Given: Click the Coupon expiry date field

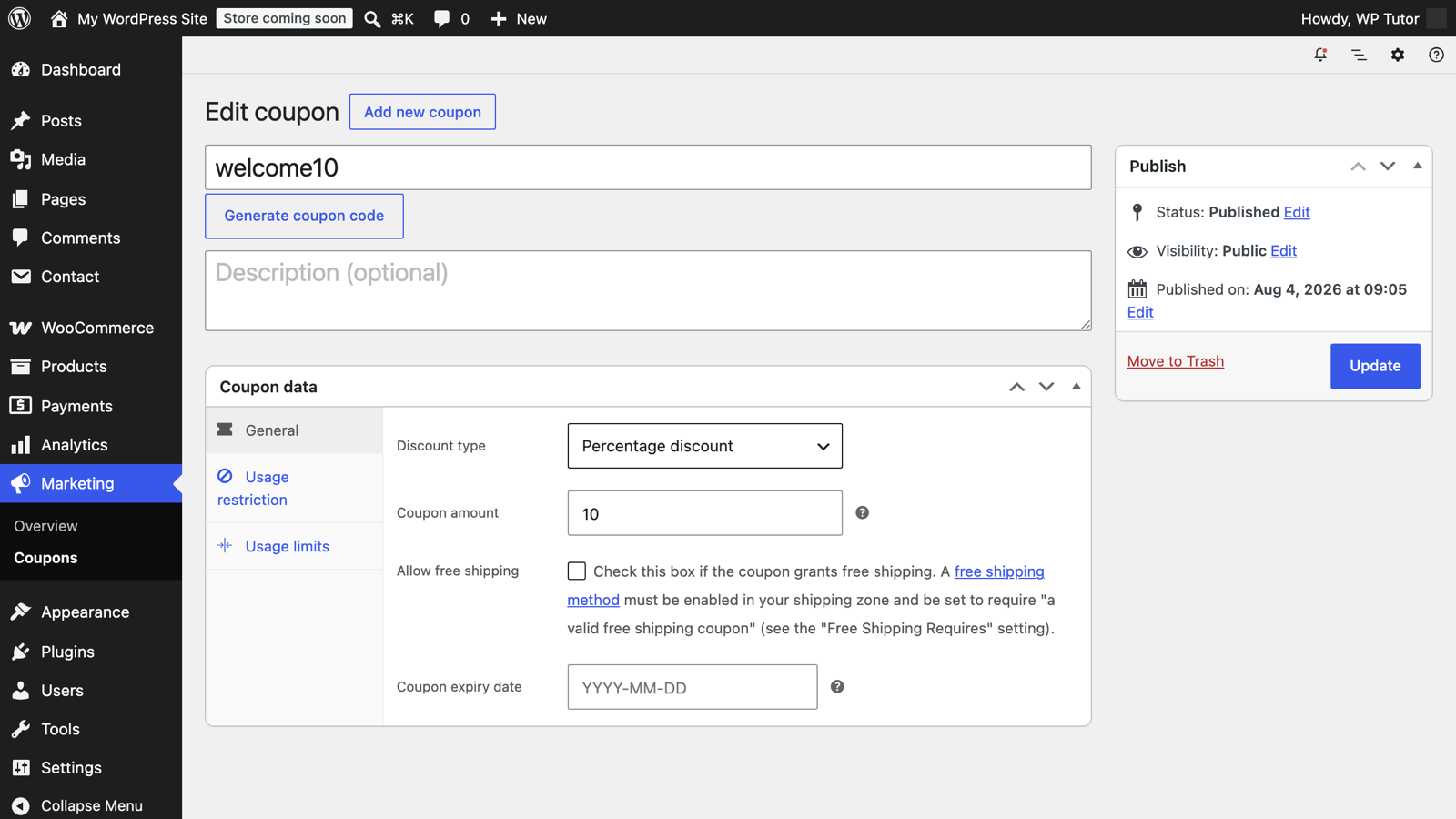Looking at the screenshot, I should coord(693,687).
